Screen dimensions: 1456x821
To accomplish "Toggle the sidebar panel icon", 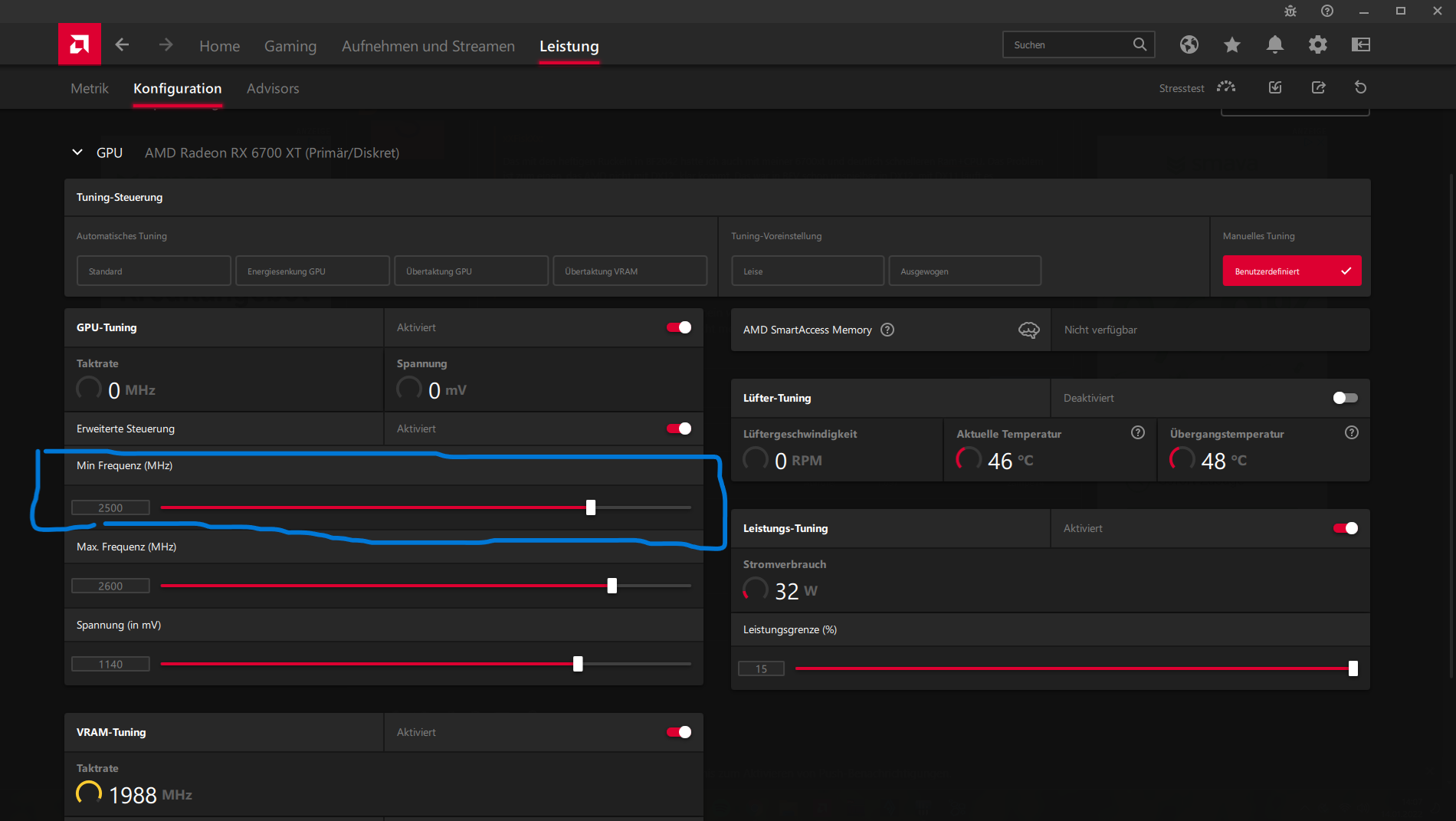I will pos(1361,44).
